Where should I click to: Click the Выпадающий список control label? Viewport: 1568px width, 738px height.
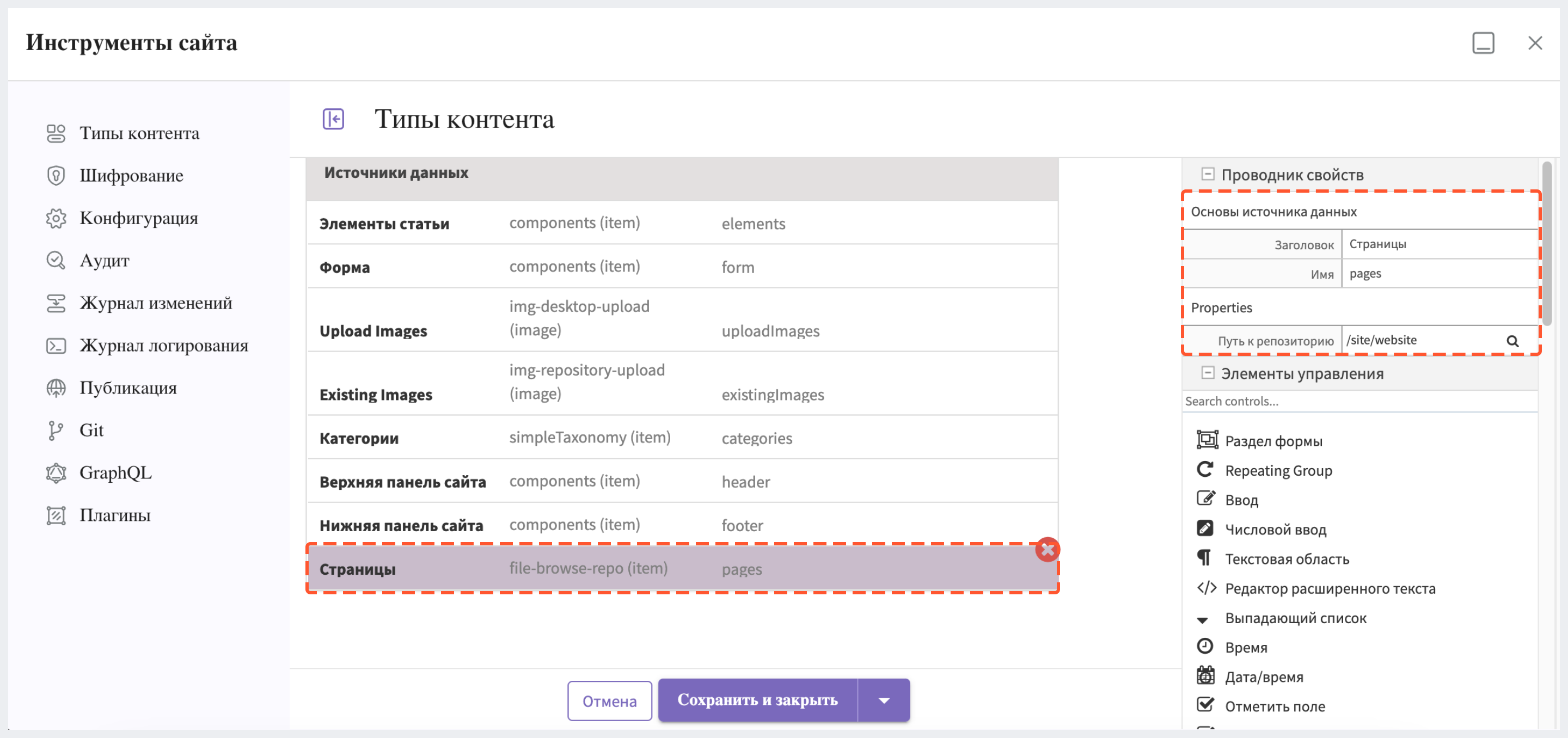point(1295,618)
